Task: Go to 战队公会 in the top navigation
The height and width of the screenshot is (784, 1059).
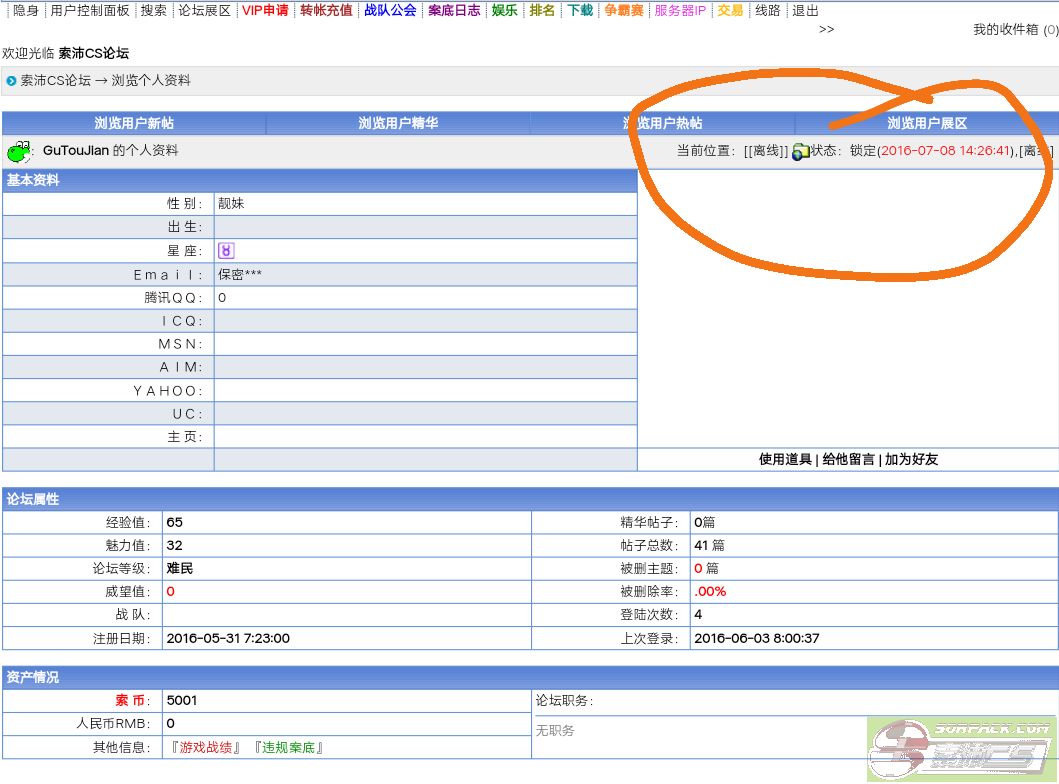Action: 390,10
